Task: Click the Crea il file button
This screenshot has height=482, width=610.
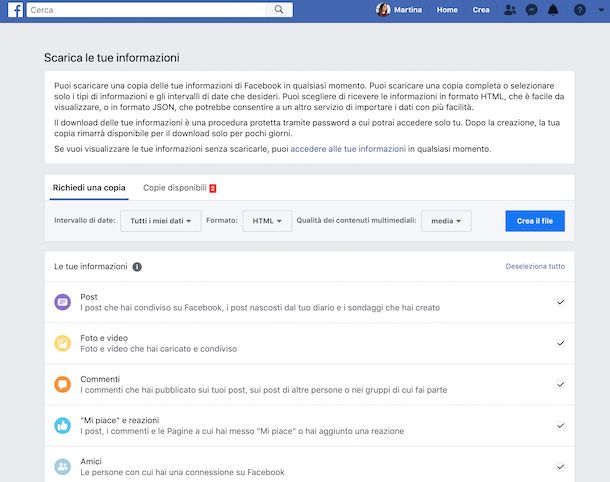Action: tap(535, 221)
